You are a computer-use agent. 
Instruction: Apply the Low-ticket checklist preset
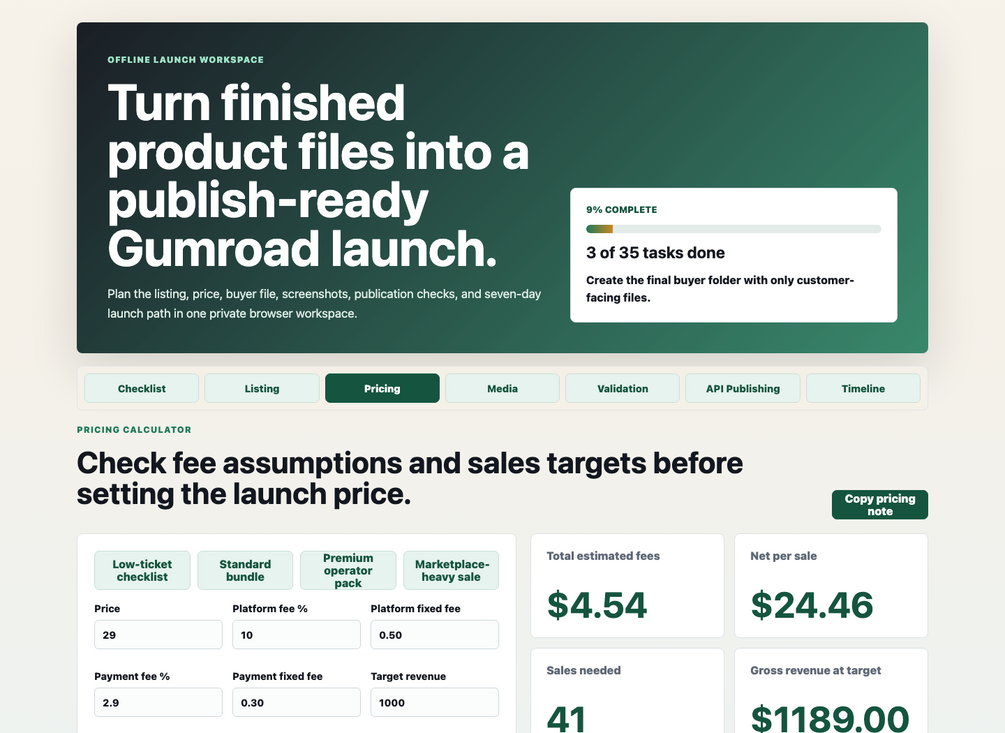click(142, 570)
